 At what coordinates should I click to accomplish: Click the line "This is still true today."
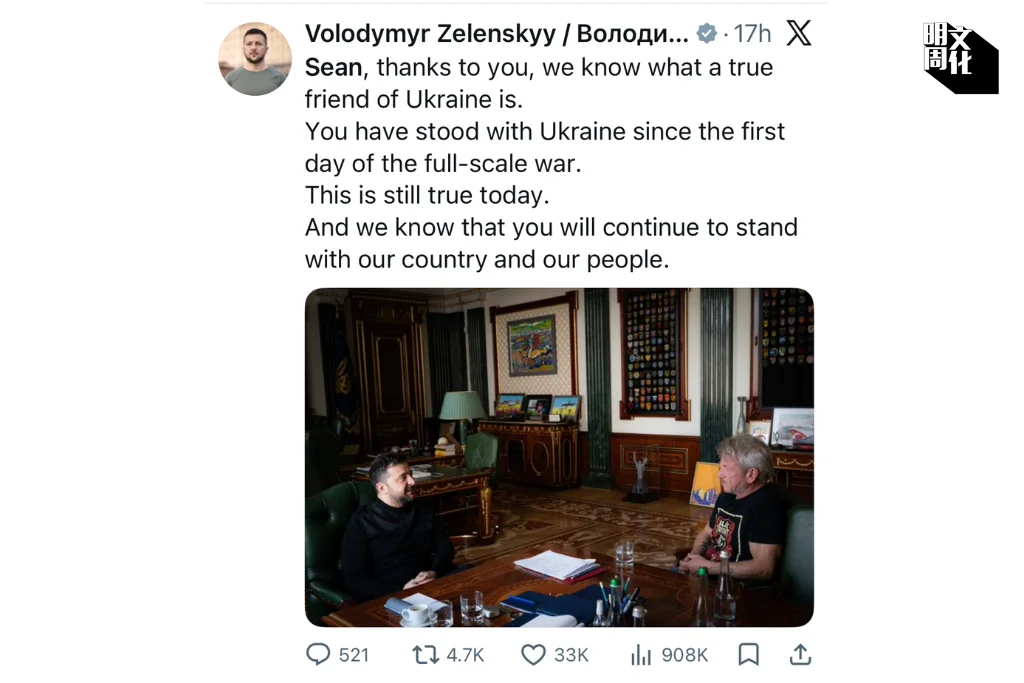pyautogui.click(x=428, y=195)
